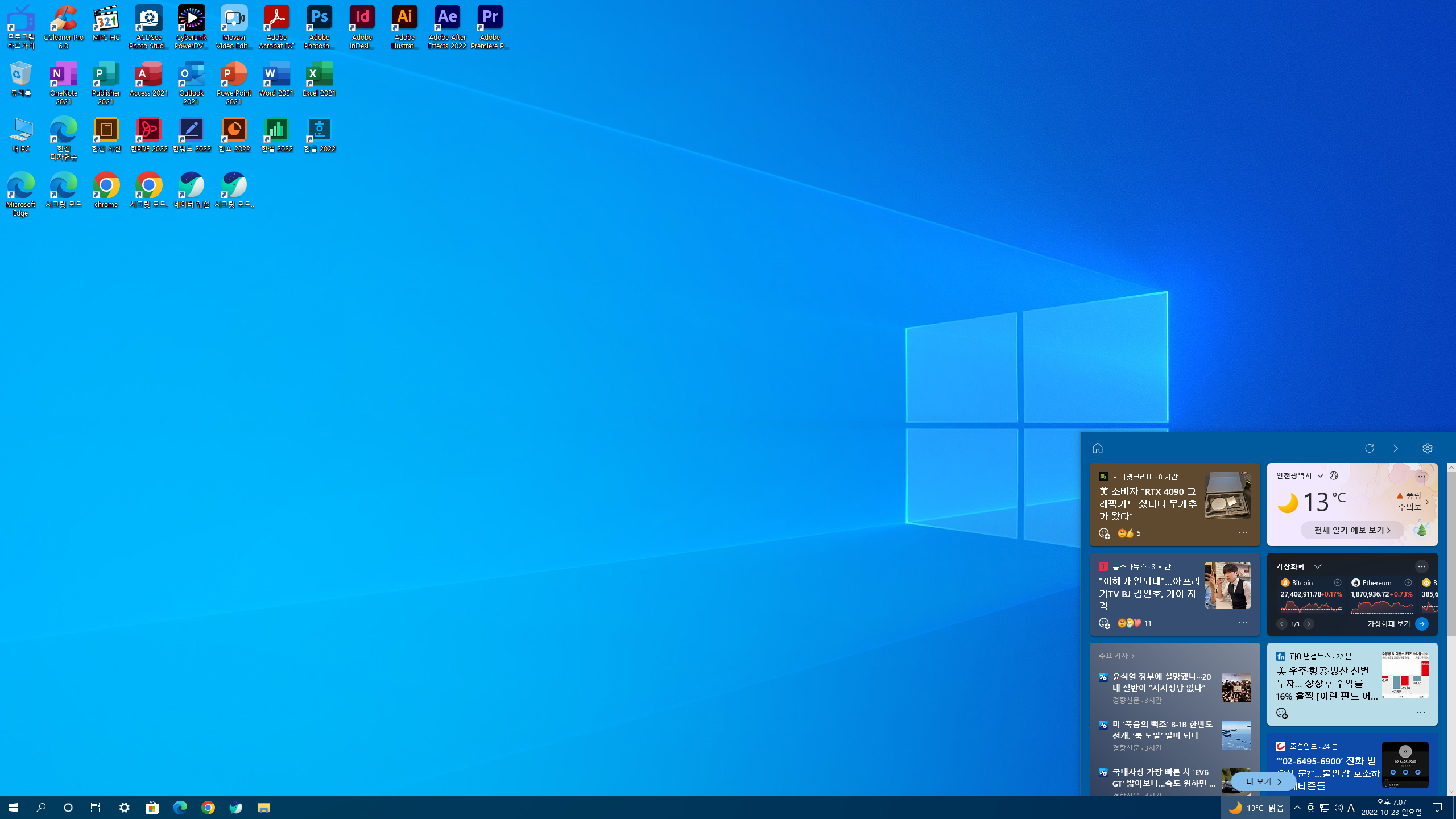Click the widget panel home icon
The height and width of the screenshot is (819, 1456).
coord(1098,448)
